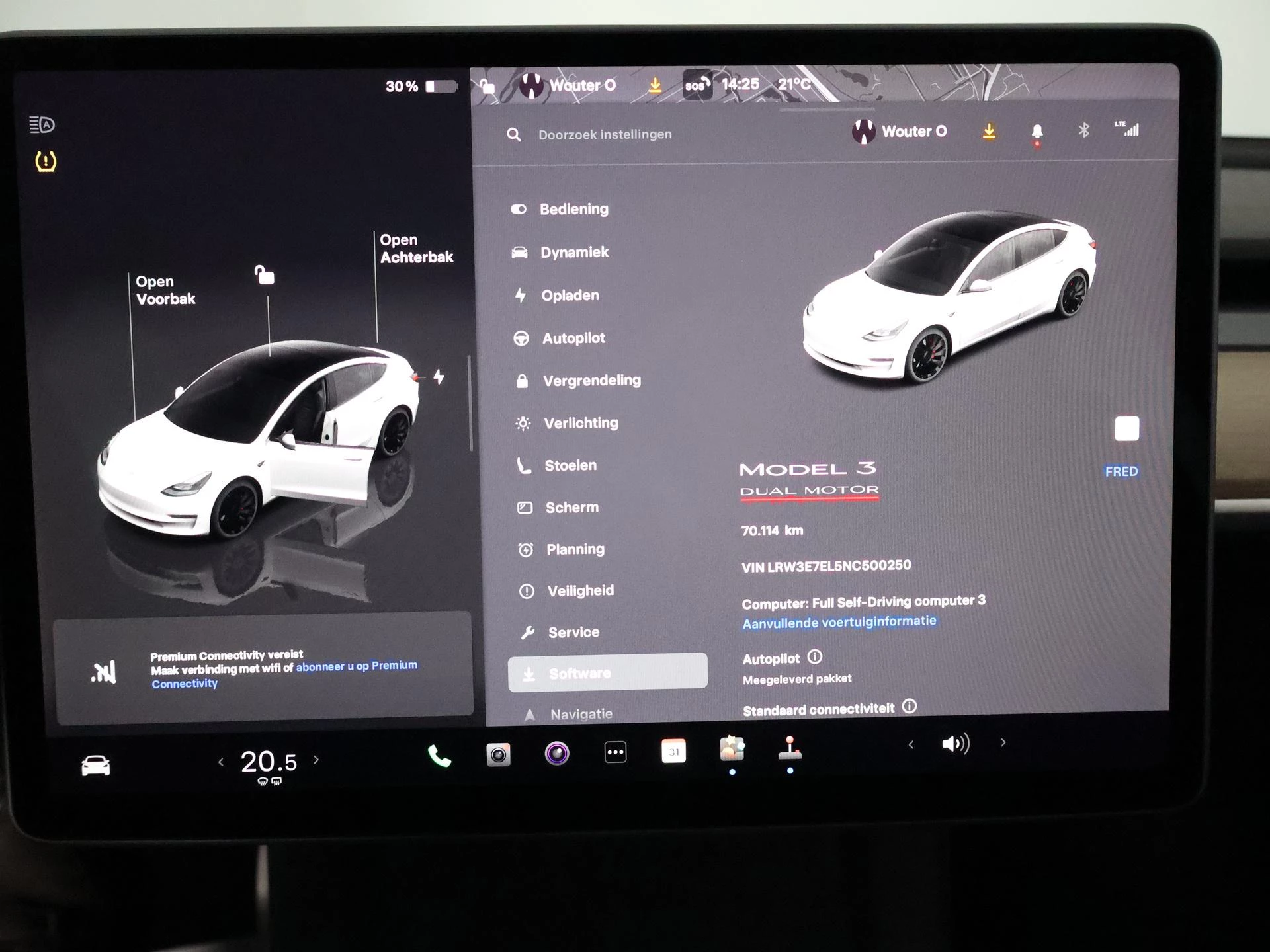Open Wouter O profile in settings header
1270x952 pixels.
click(x=900, y=132)
